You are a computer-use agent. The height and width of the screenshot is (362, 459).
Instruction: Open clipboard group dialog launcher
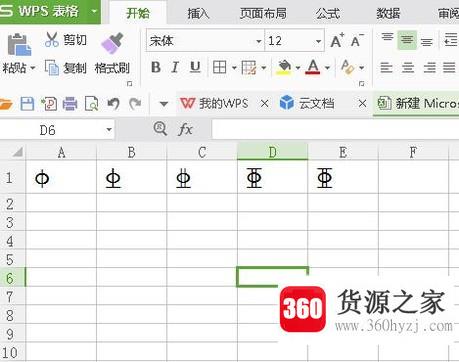click(x=130, y=84)
